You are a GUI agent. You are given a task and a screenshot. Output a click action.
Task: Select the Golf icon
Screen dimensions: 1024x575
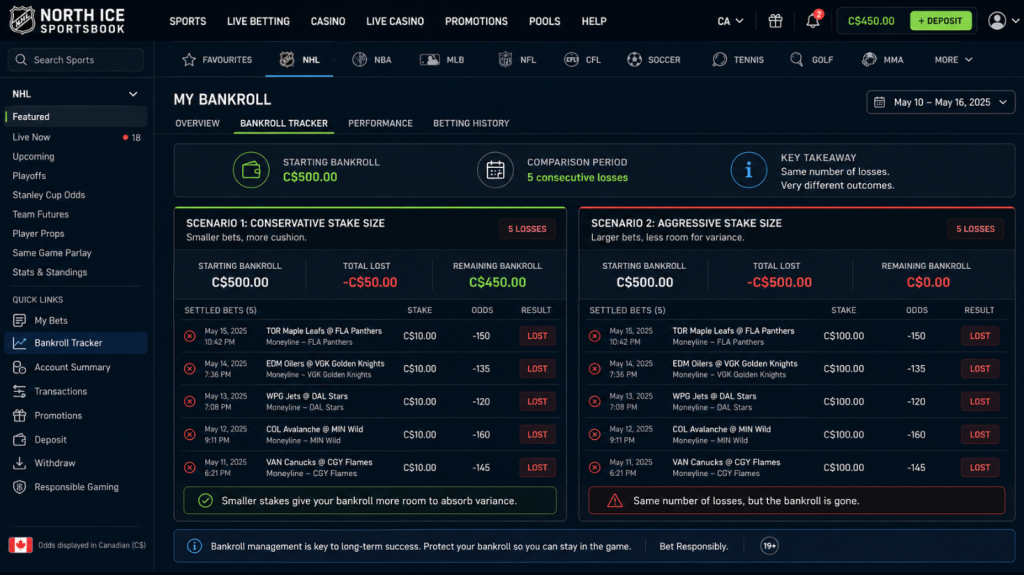pos(796,59)
